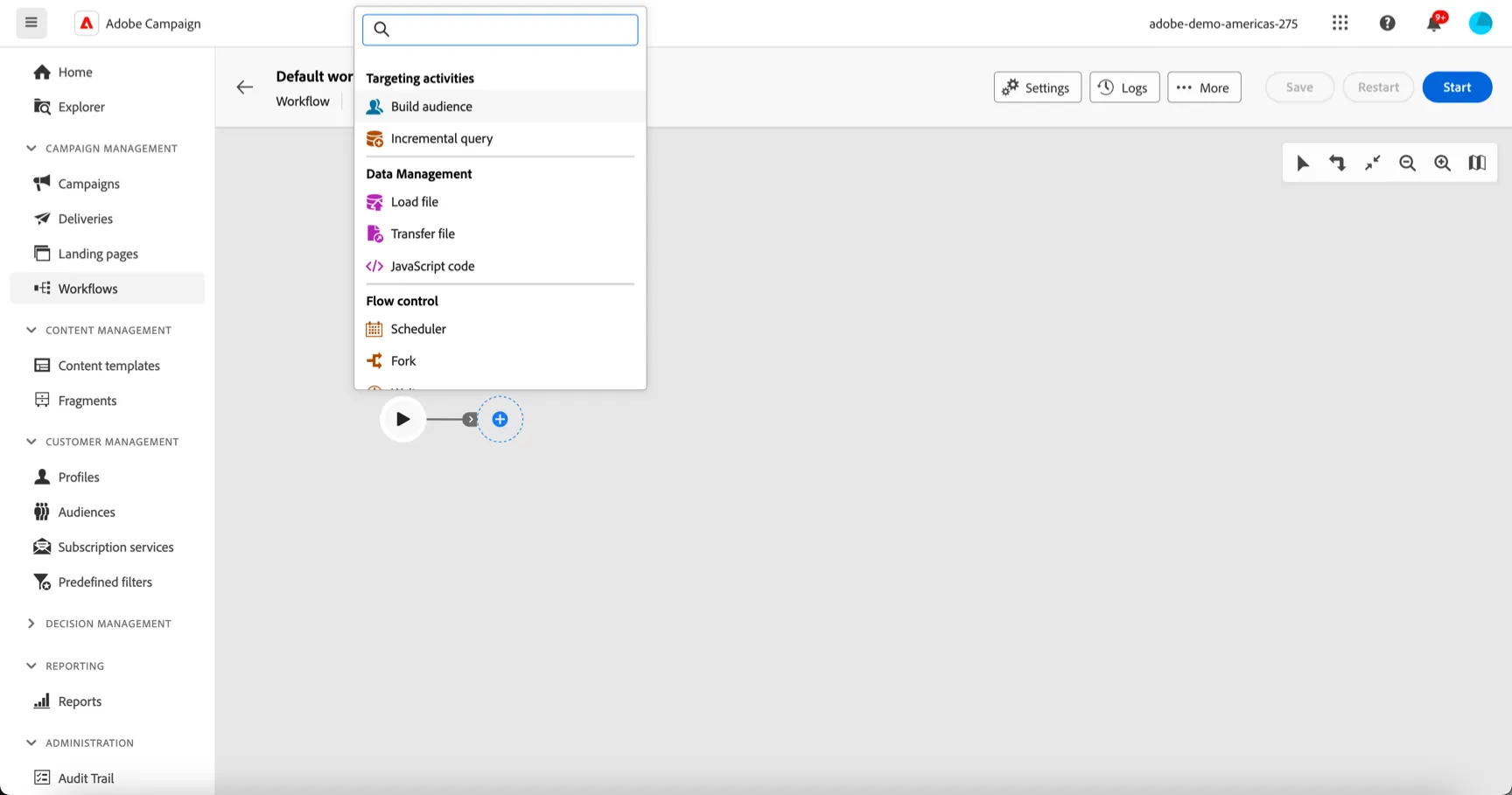1512x795 pixels.
Task: Expand the Decision Management section
Action: [31, 624]
